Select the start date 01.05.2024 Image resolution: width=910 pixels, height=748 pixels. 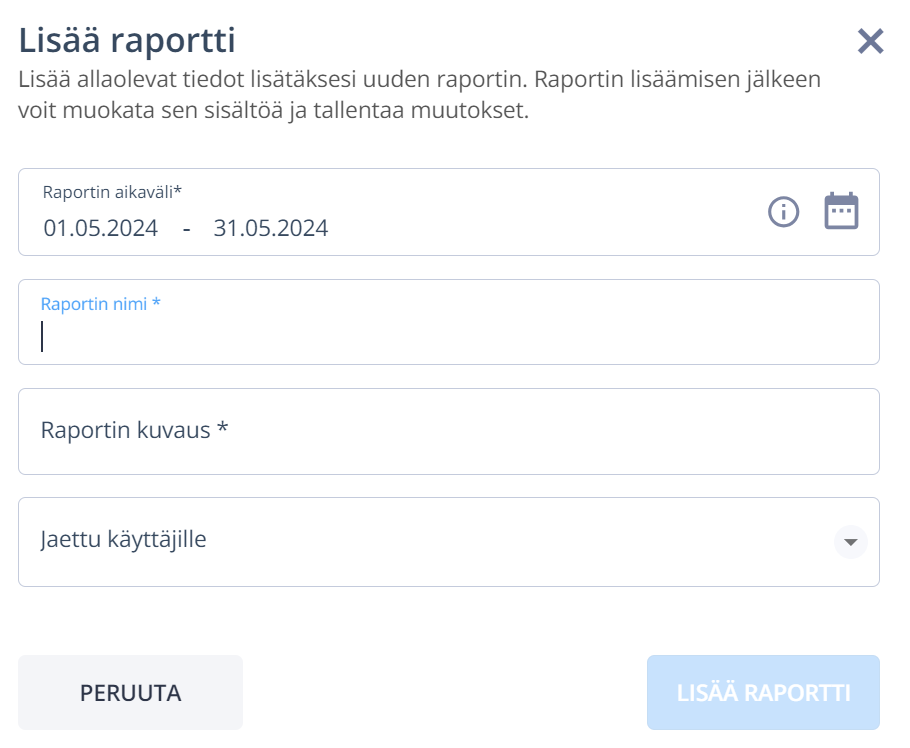[x=100, y=228]
